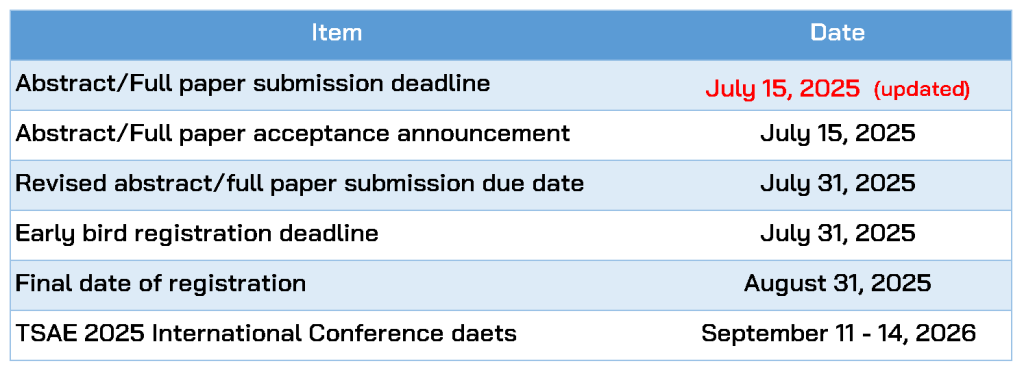Select Final date of registration text
Screen dimensions: 1024x370
coord(161,283)
